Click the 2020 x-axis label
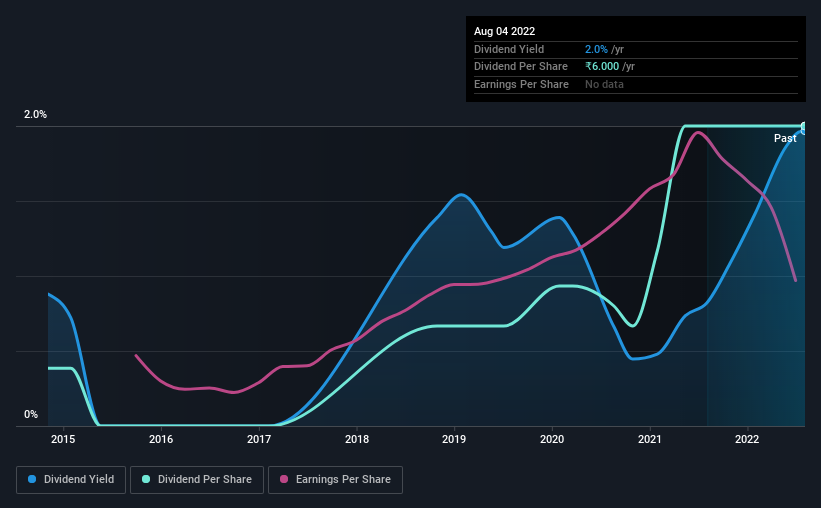Image resolution: width=821 pixels, height=508 pixels. [x=552, y=439]
